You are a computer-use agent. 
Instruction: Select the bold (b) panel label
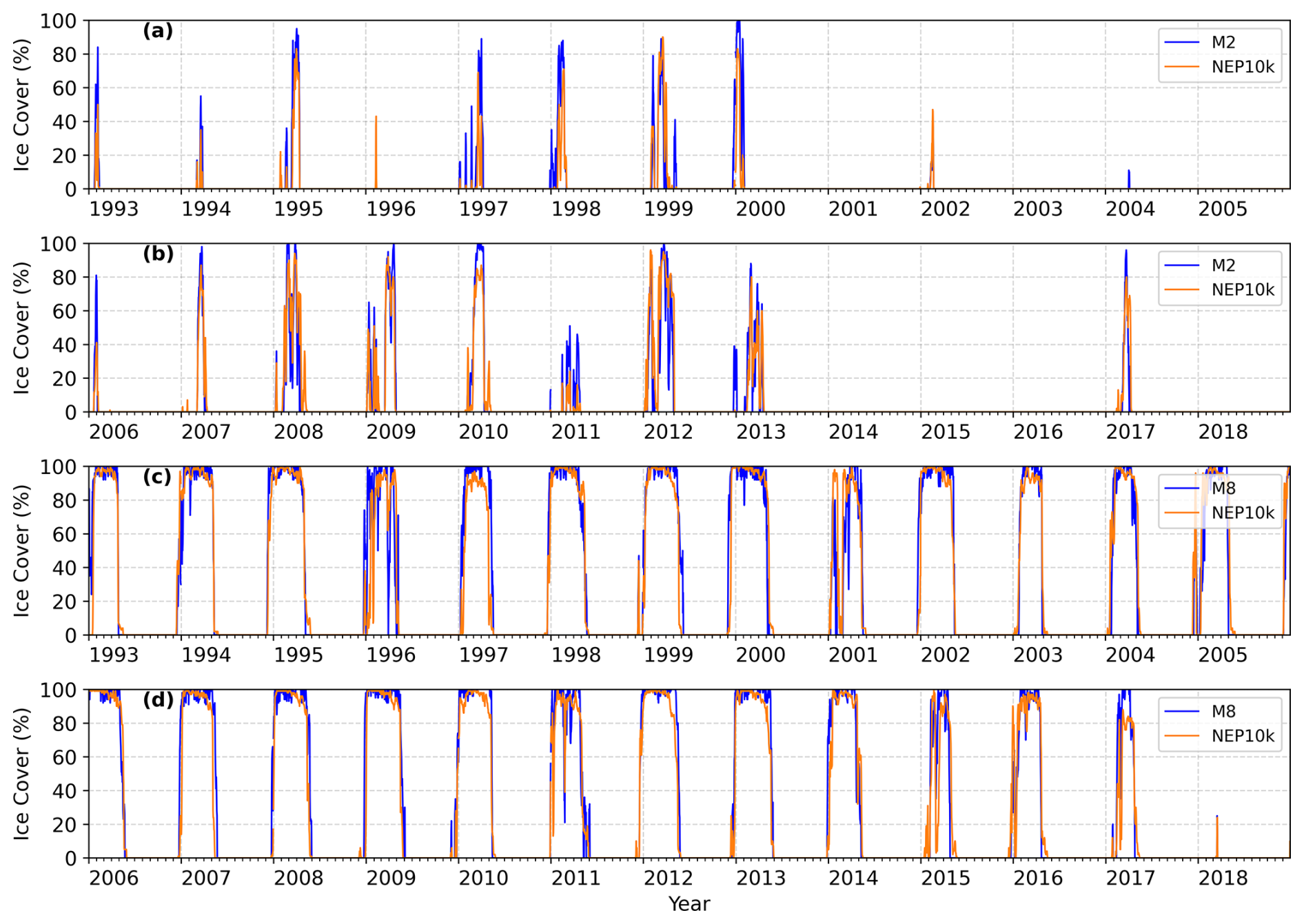158,254
